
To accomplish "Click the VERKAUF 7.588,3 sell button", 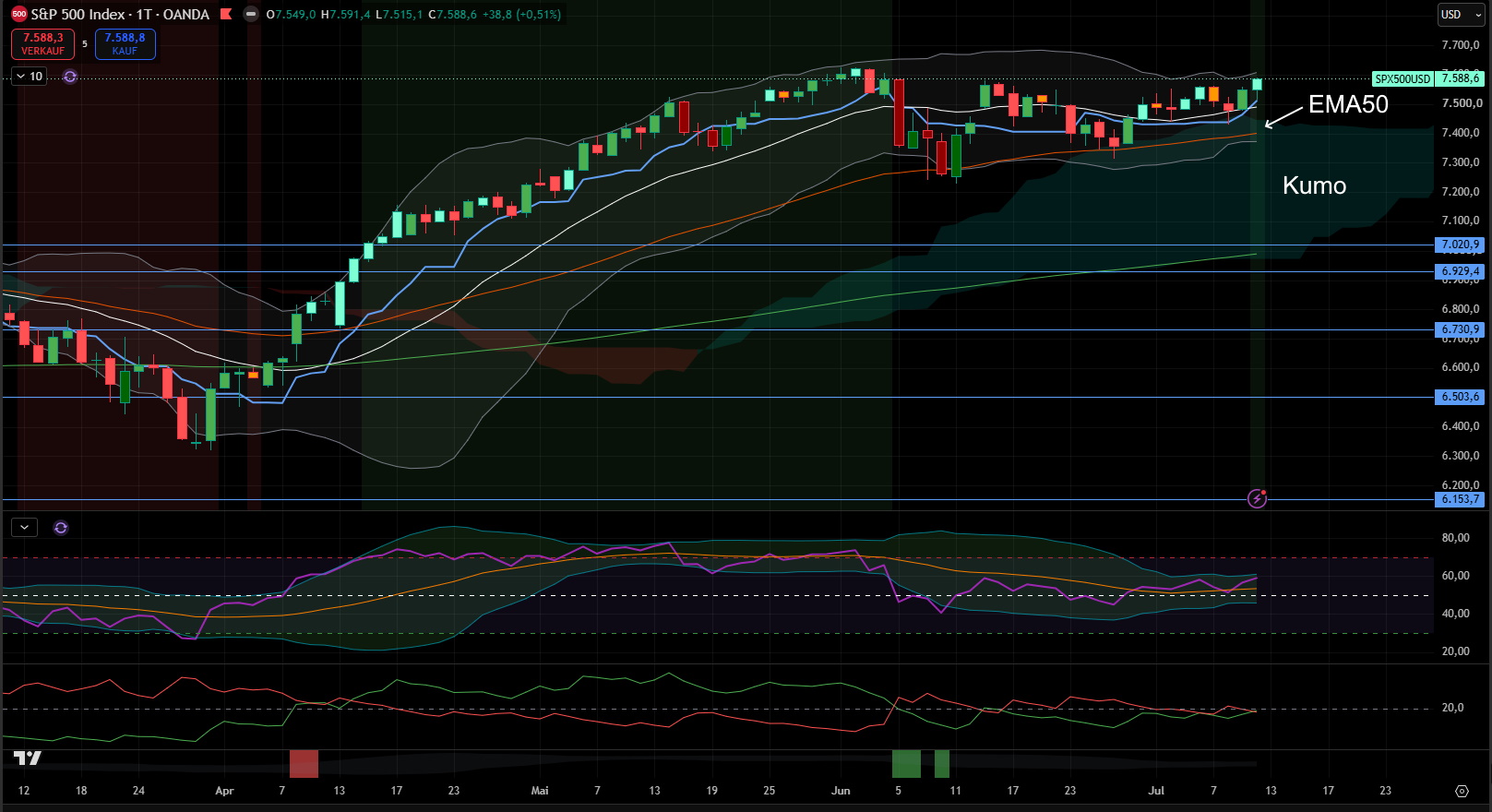I will click(42, 44).
